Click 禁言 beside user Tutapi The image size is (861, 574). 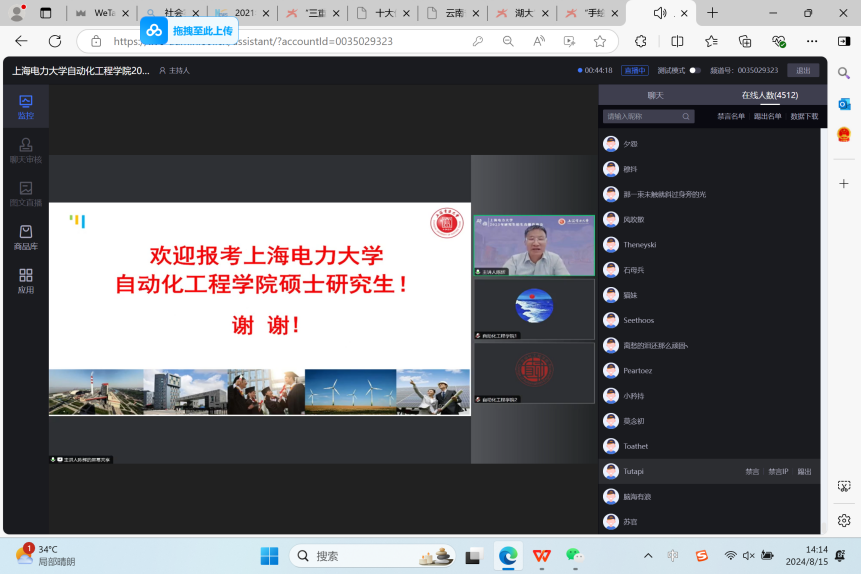pos(752,471)
